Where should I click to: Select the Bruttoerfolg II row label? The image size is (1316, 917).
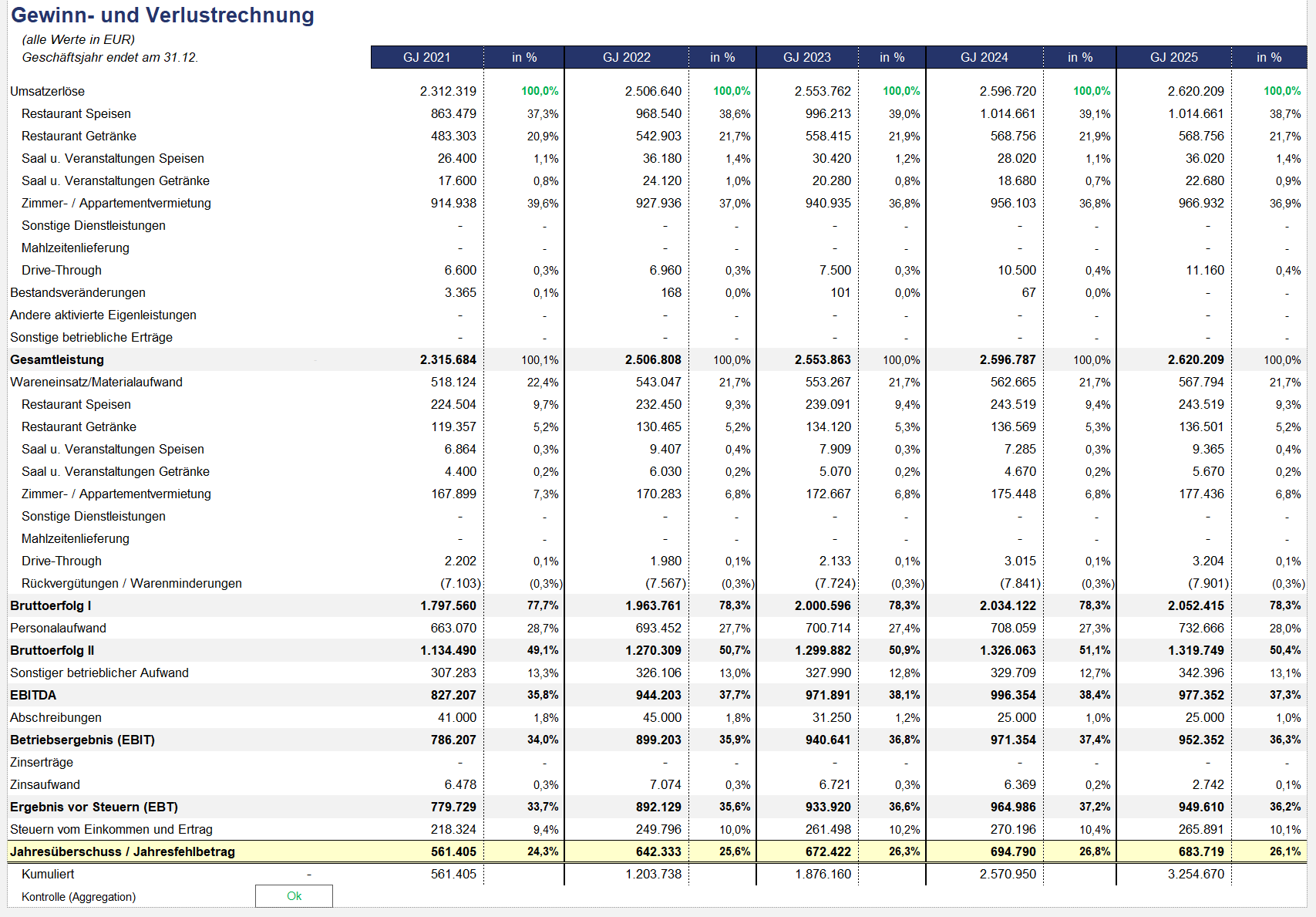tap(52, 650)
